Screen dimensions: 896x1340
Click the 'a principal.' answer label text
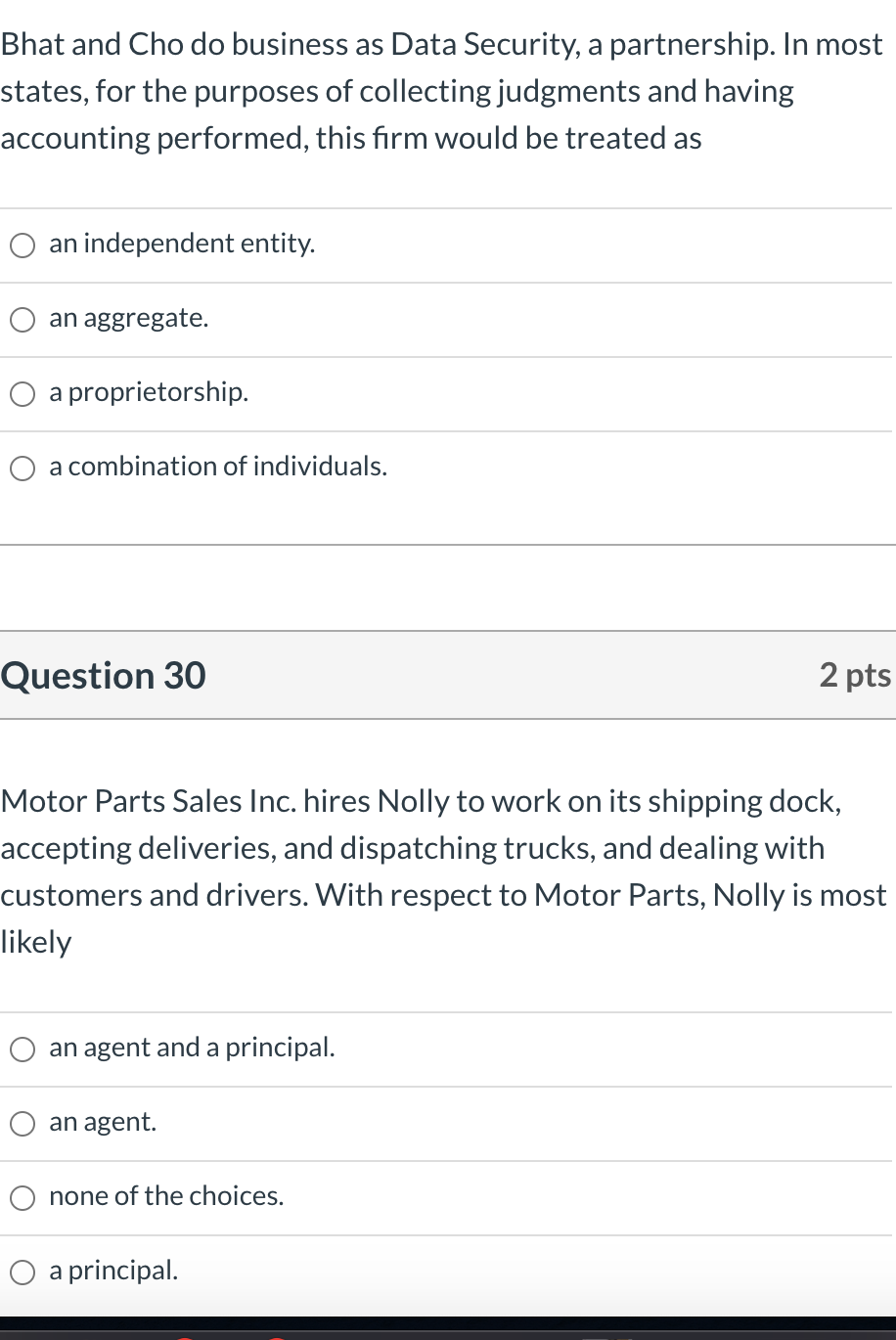click(113, 1271)
